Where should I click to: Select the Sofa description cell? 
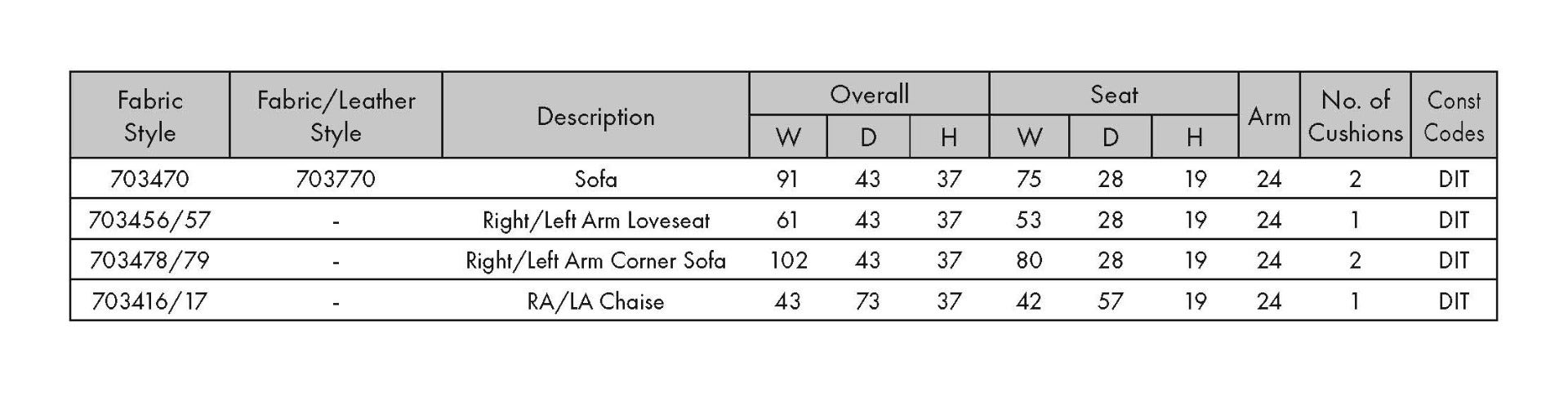595,179
